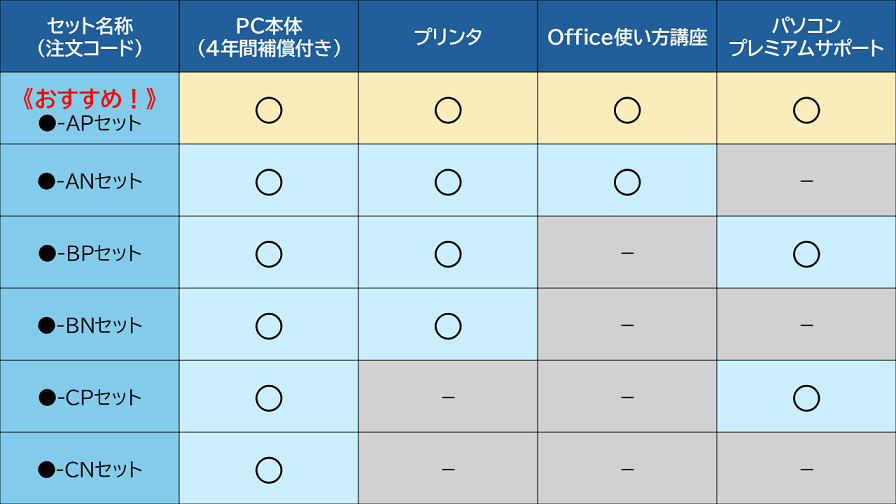Select the APセット Office使い方講座 circle
This screenshot has height=504, width=896.
tap(627, 110)
